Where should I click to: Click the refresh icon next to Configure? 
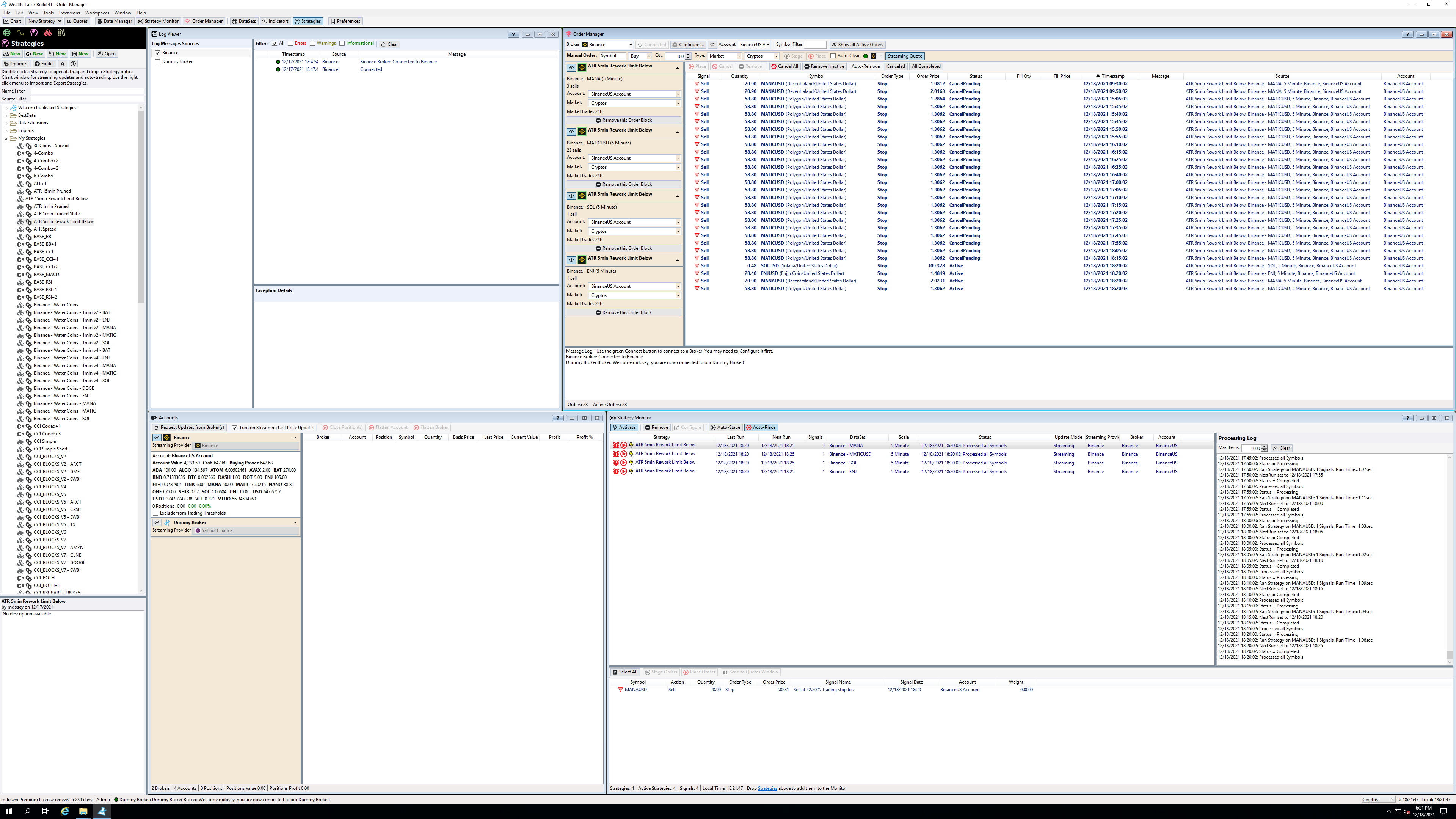[x=712, y=45]
